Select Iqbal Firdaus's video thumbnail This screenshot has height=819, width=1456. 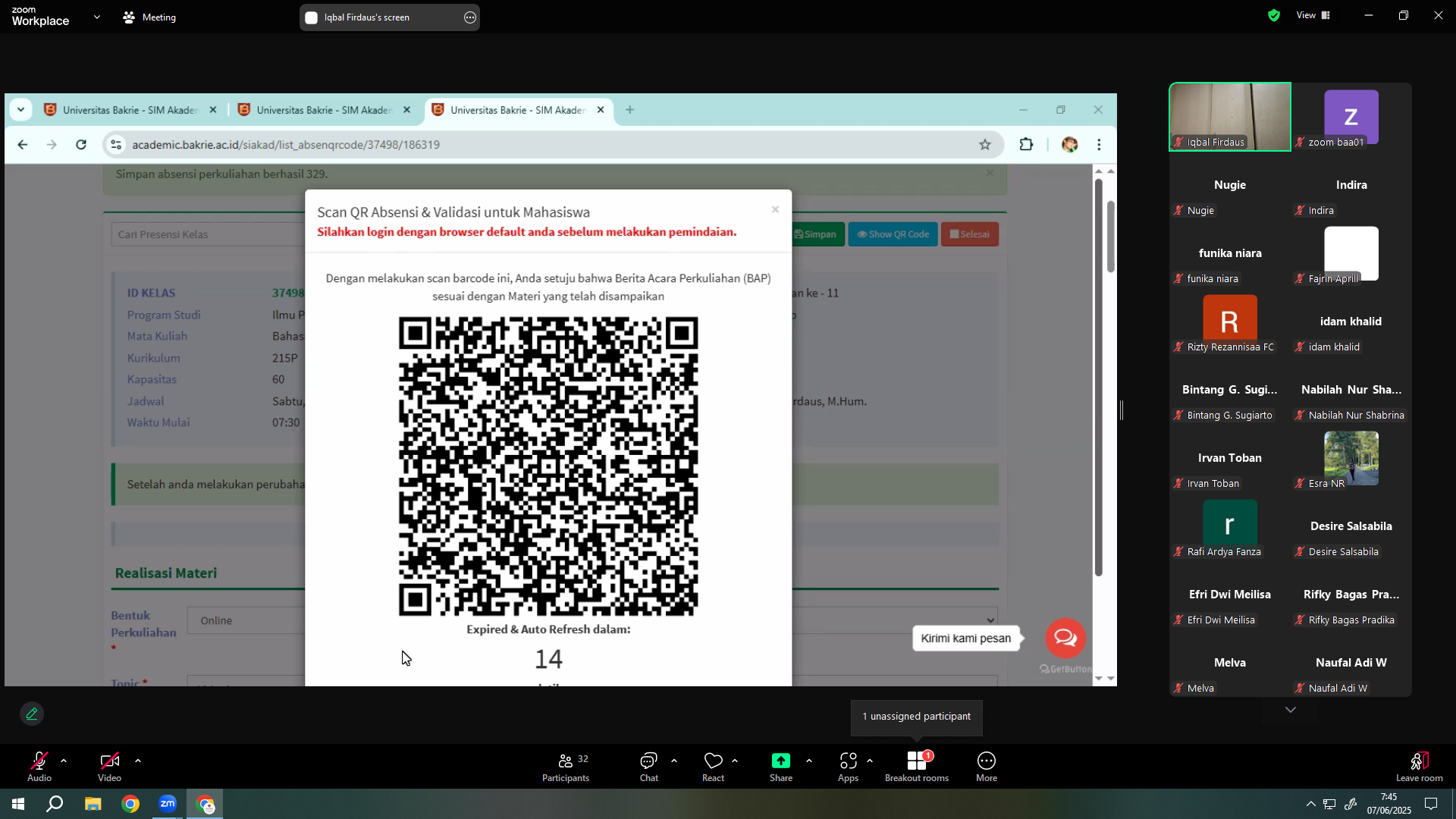(x=1230, y=117)
